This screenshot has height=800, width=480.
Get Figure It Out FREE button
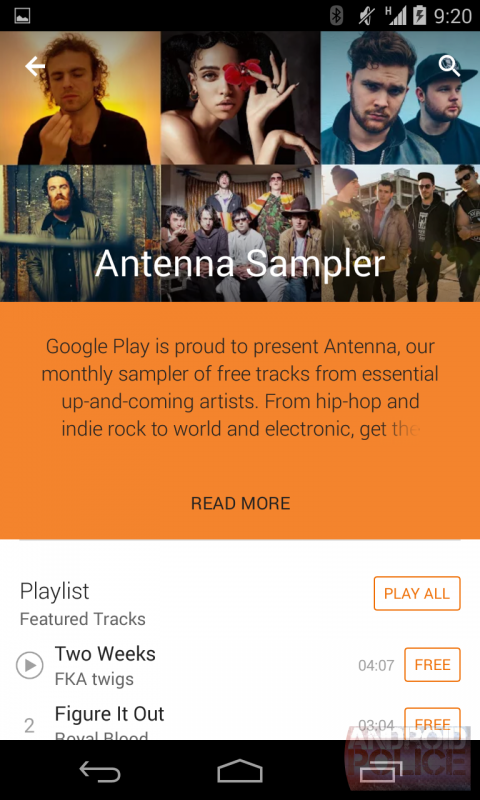tap(433, 723)
